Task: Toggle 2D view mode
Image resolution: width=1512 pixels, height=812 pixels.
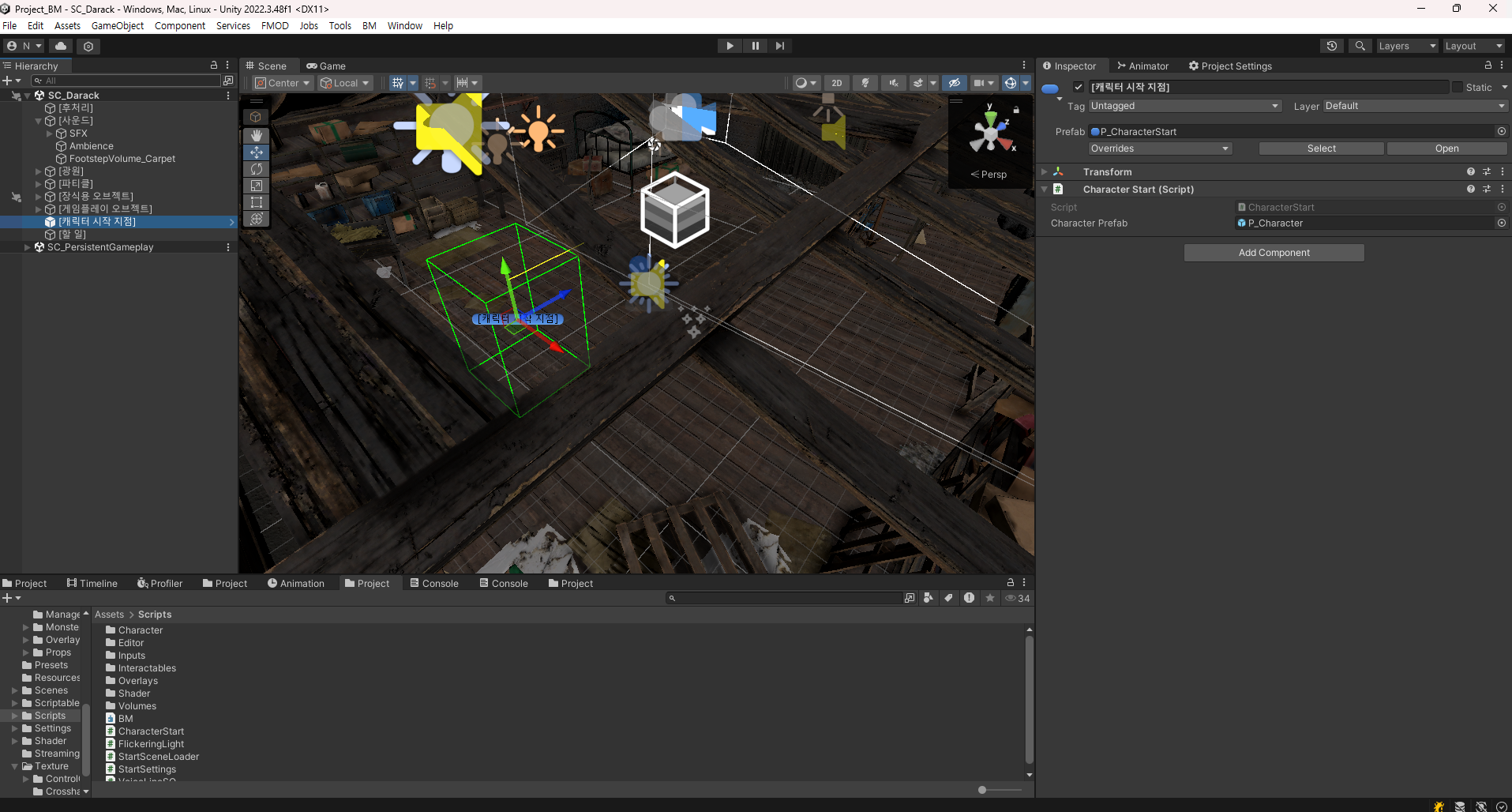Action: (837, 83)
